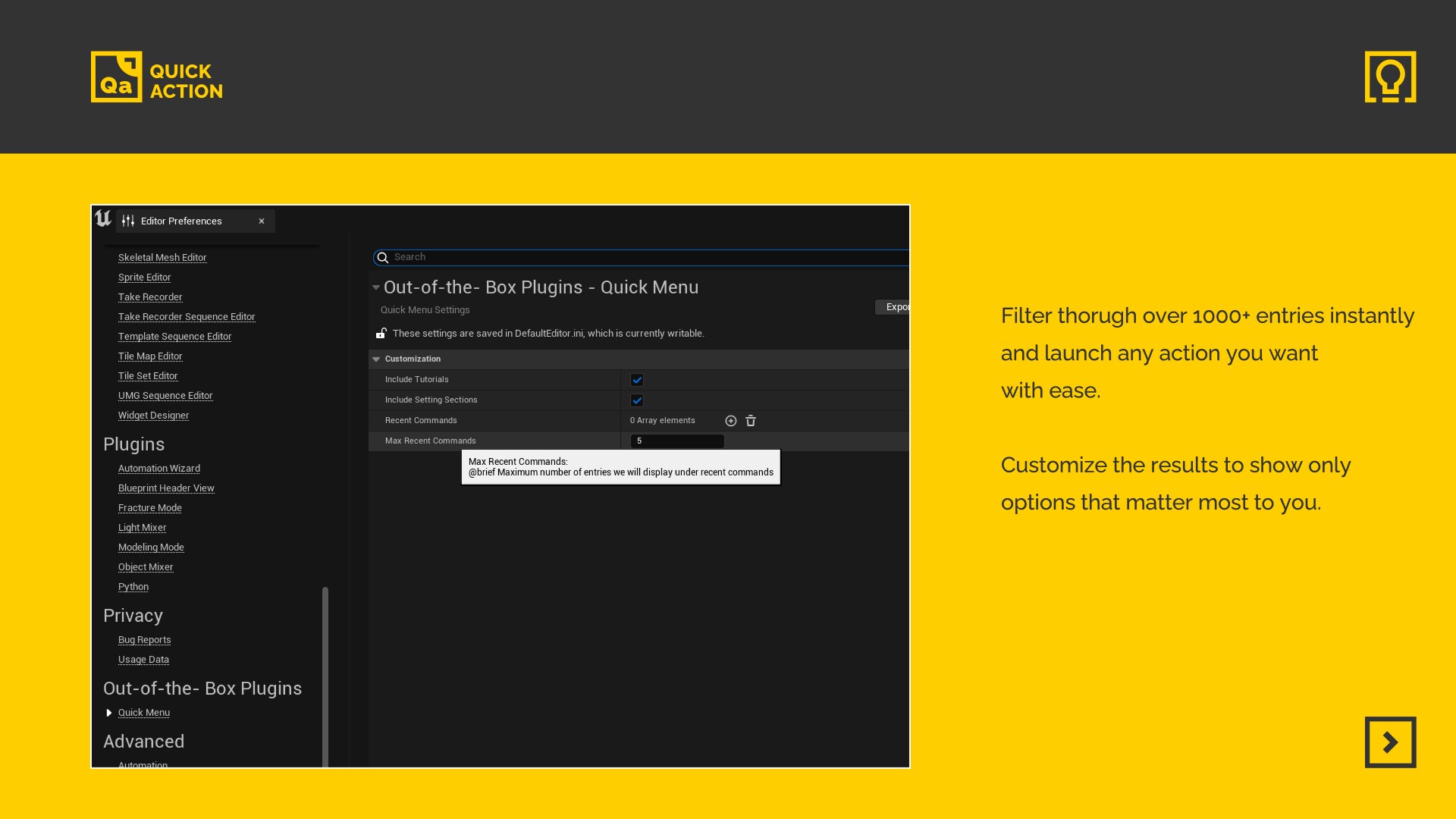Clear Recent Commands with the trash icon

tap(751, 421)
